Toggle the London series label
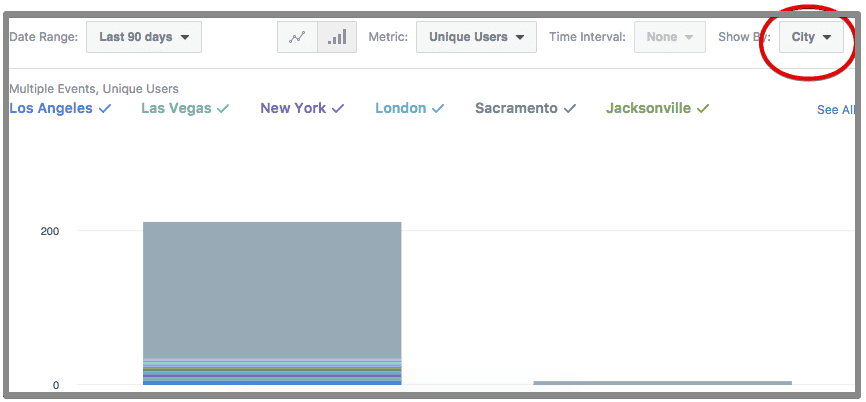Viewport: 866px width, 402px height. (400, 108)
